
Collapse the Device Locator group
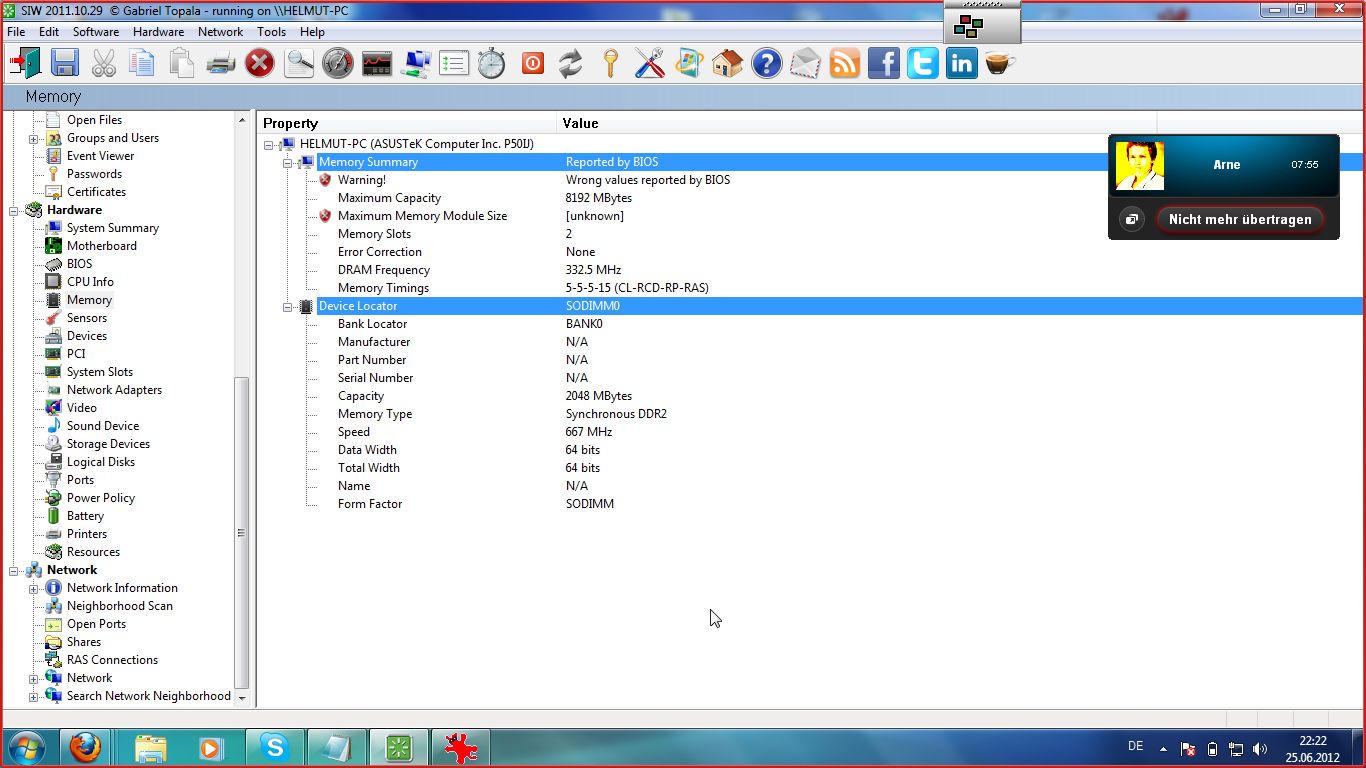(288, 307)
